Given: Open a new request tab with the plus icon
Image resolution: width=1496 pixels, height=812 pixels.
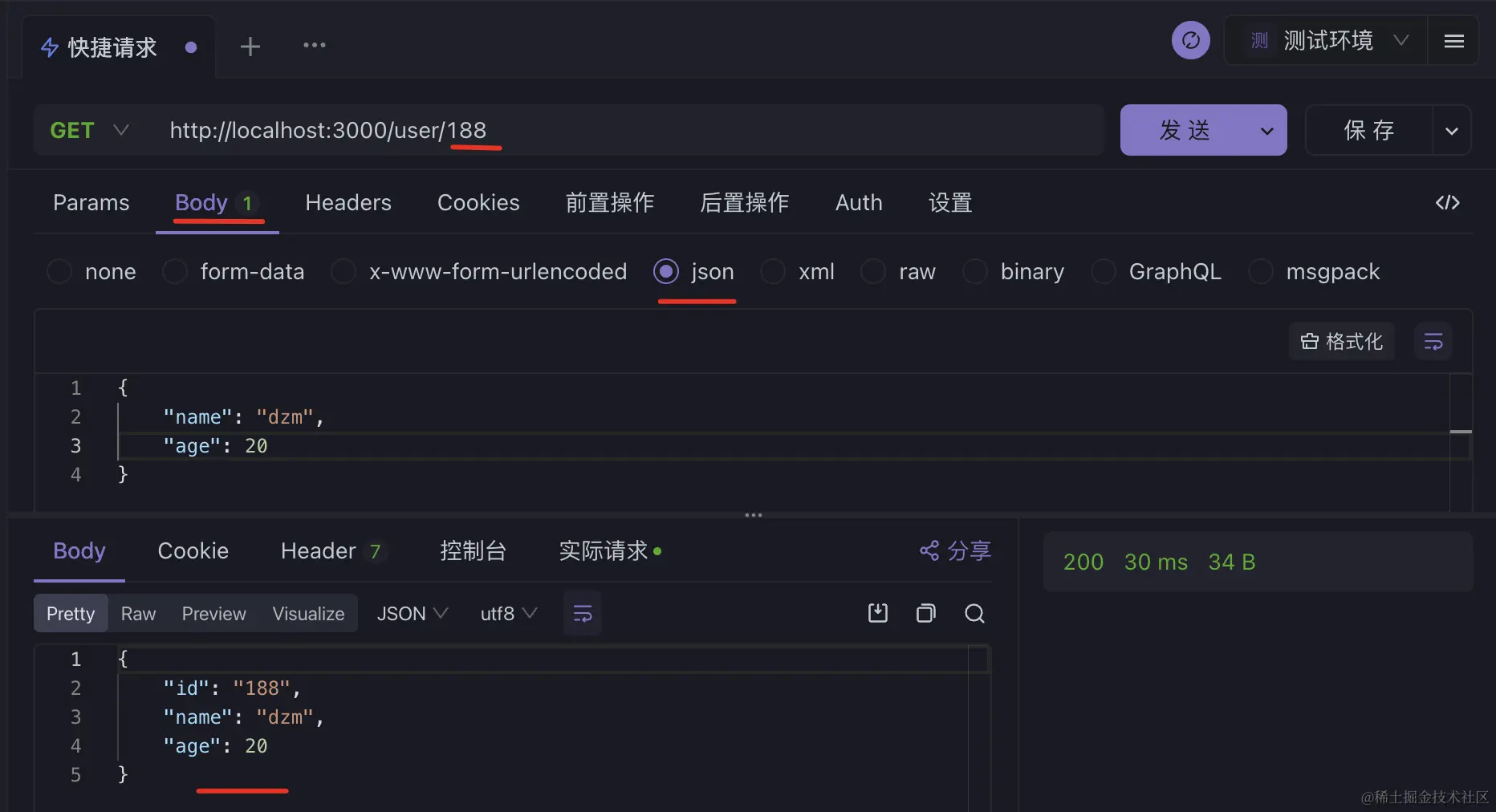Looking at the screenshot, I should tap(250, 46).
